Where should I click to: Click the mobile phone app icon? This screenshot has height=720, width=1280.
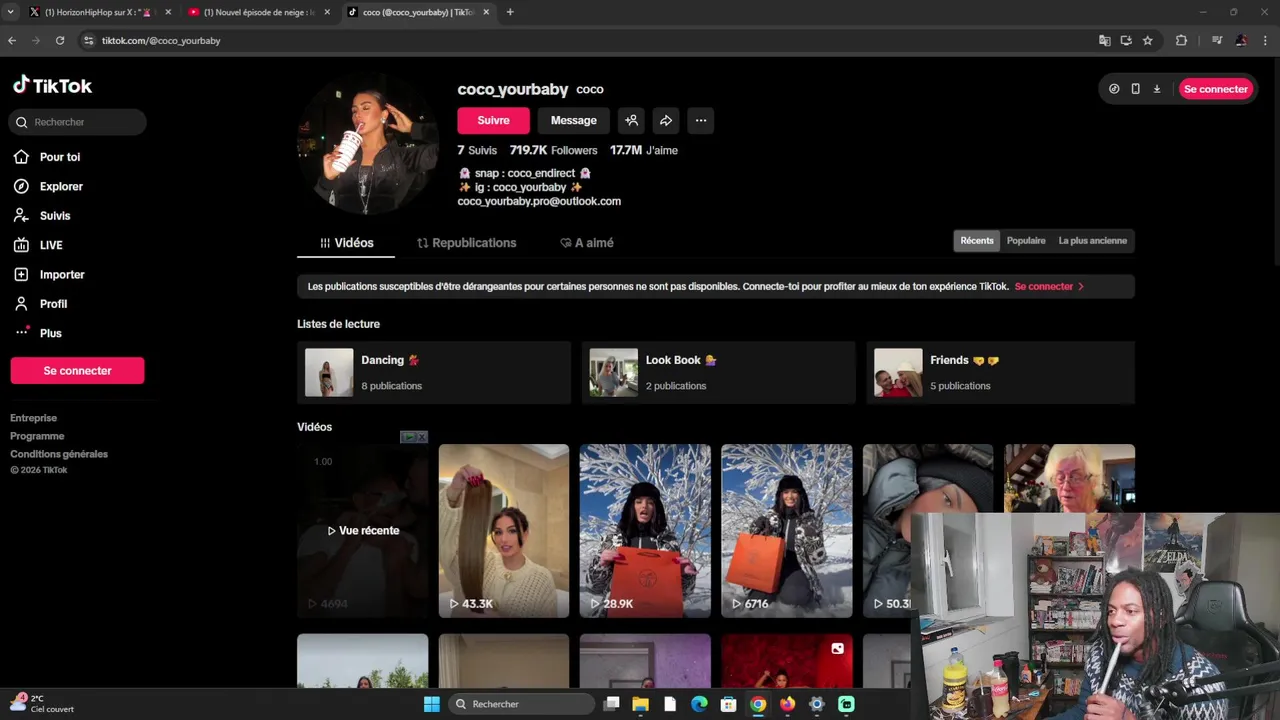pos(1135,89)
